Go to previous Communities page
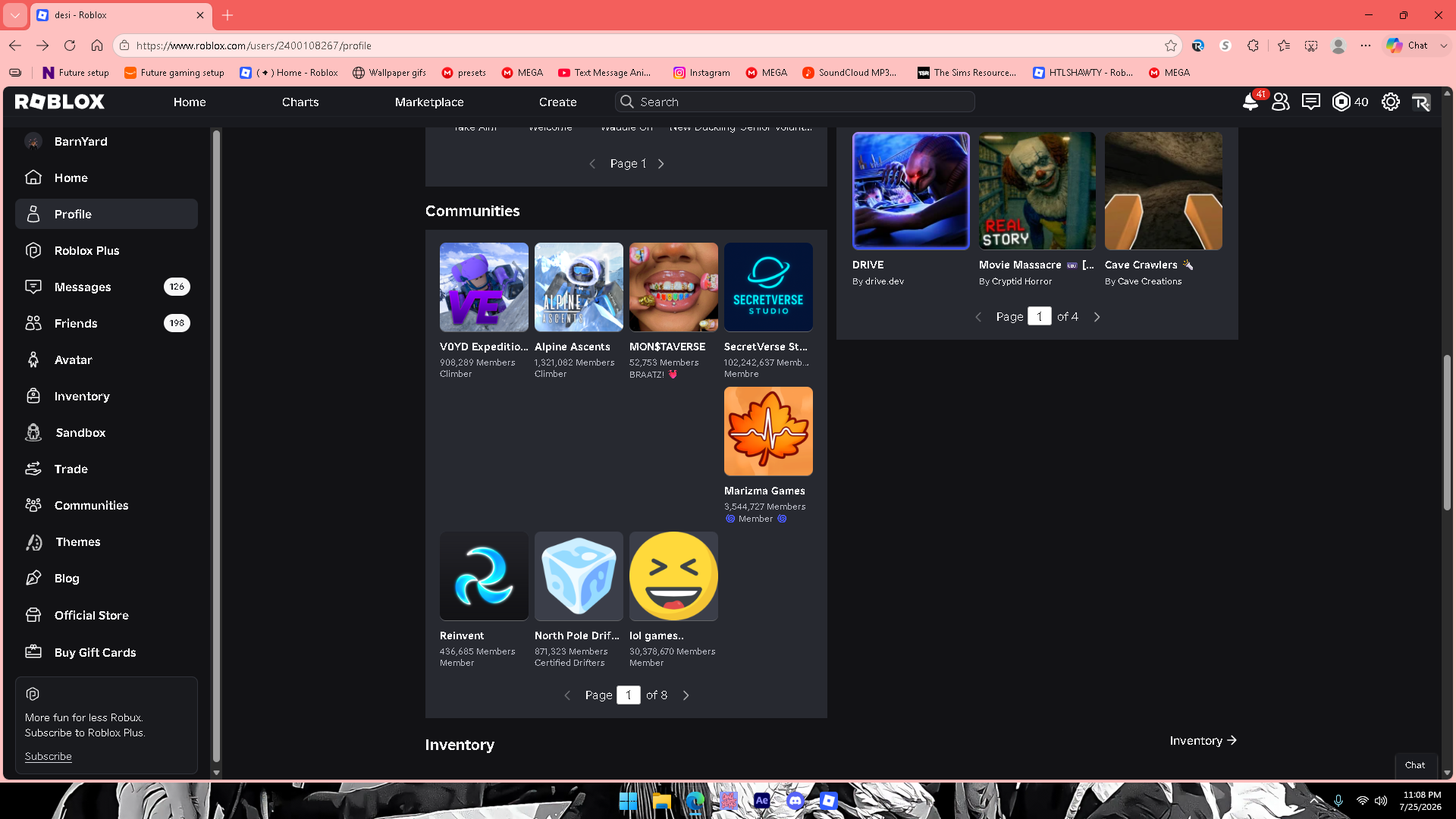Image resolution: width=1456 pixels, height=819 pixels. pos(567,695)
